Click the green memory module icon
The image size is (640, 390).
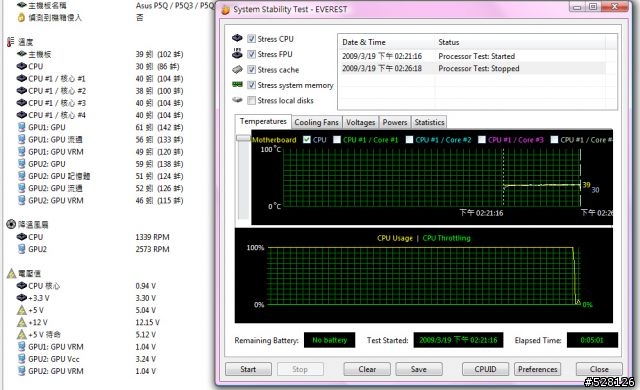pyautogui.click(x=237, y=84)
